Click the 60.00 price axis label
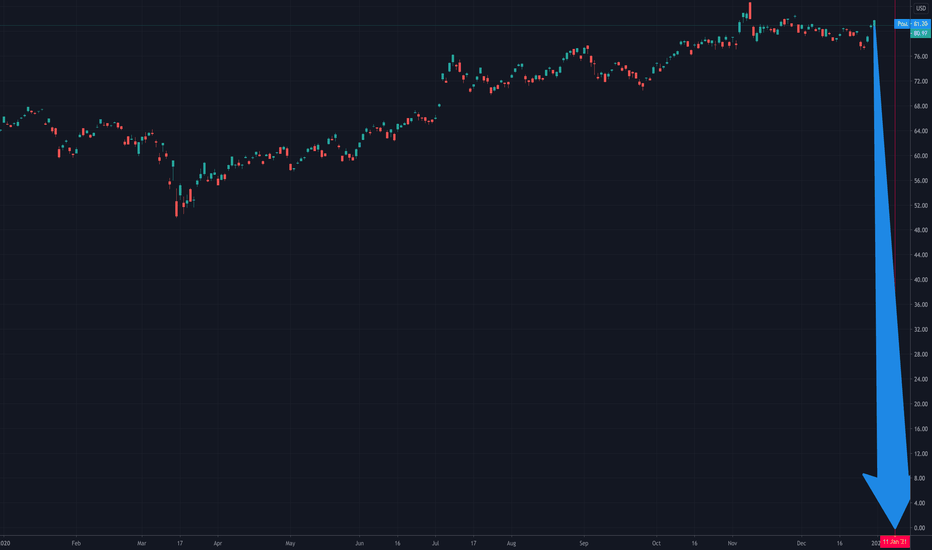Viewport: 932px width, 550px height. click(x=921, y=156)
